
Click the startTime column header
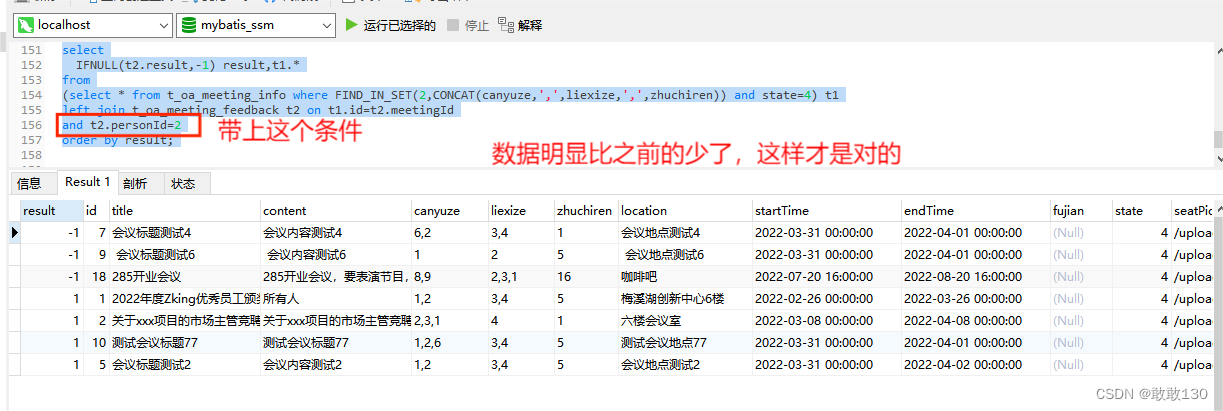click(826, 211)
